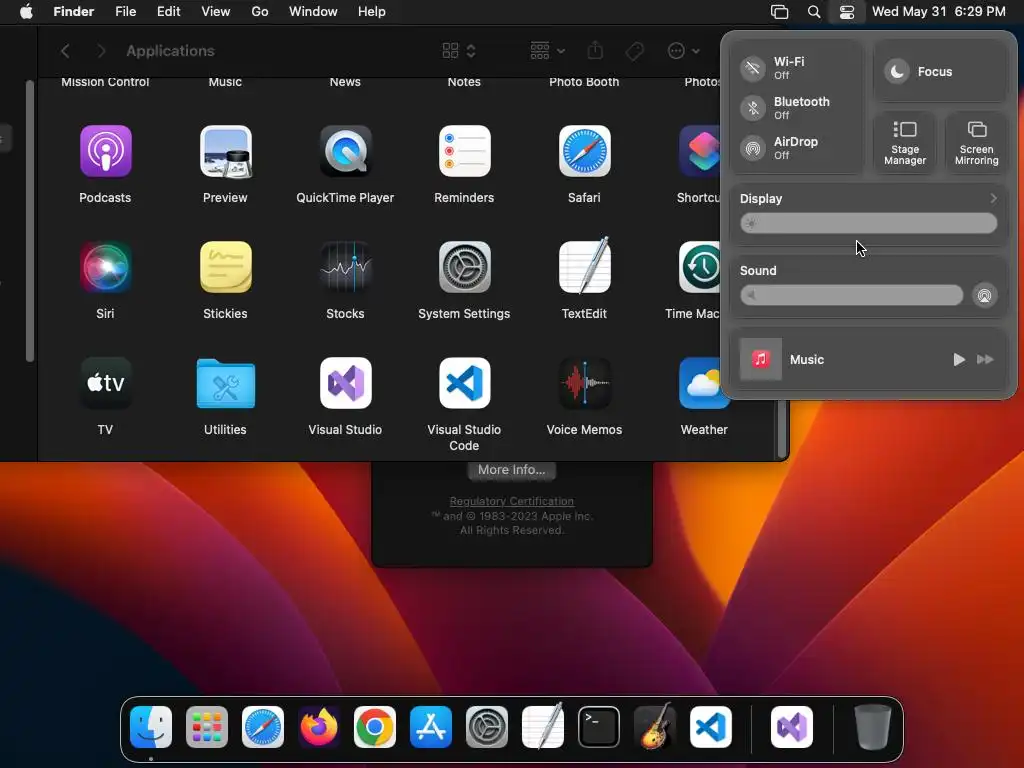Expand the Display settings chevron
The width and height of the screenshot is (1024, 768).
(993, 198)
